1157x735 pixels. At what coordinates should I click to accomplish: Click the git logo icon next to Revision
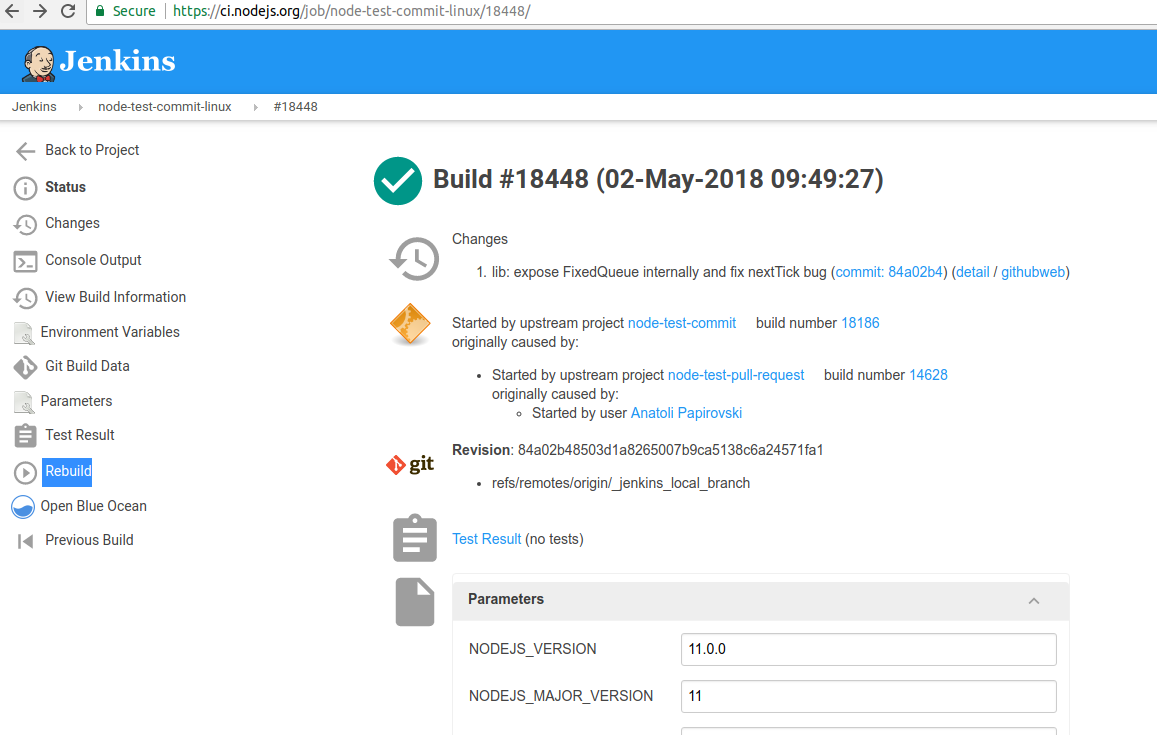click(x=410, y=464)
